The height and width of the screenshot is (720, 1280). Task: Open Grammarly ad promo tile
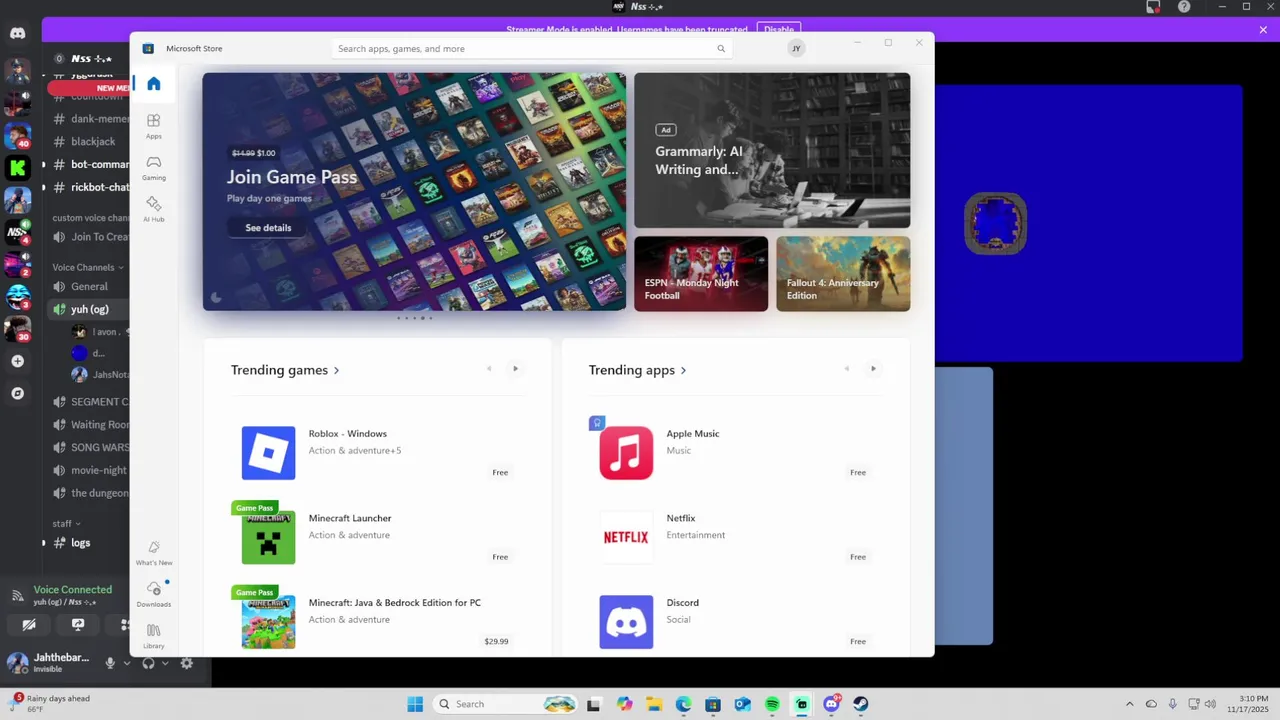(772, 150)
